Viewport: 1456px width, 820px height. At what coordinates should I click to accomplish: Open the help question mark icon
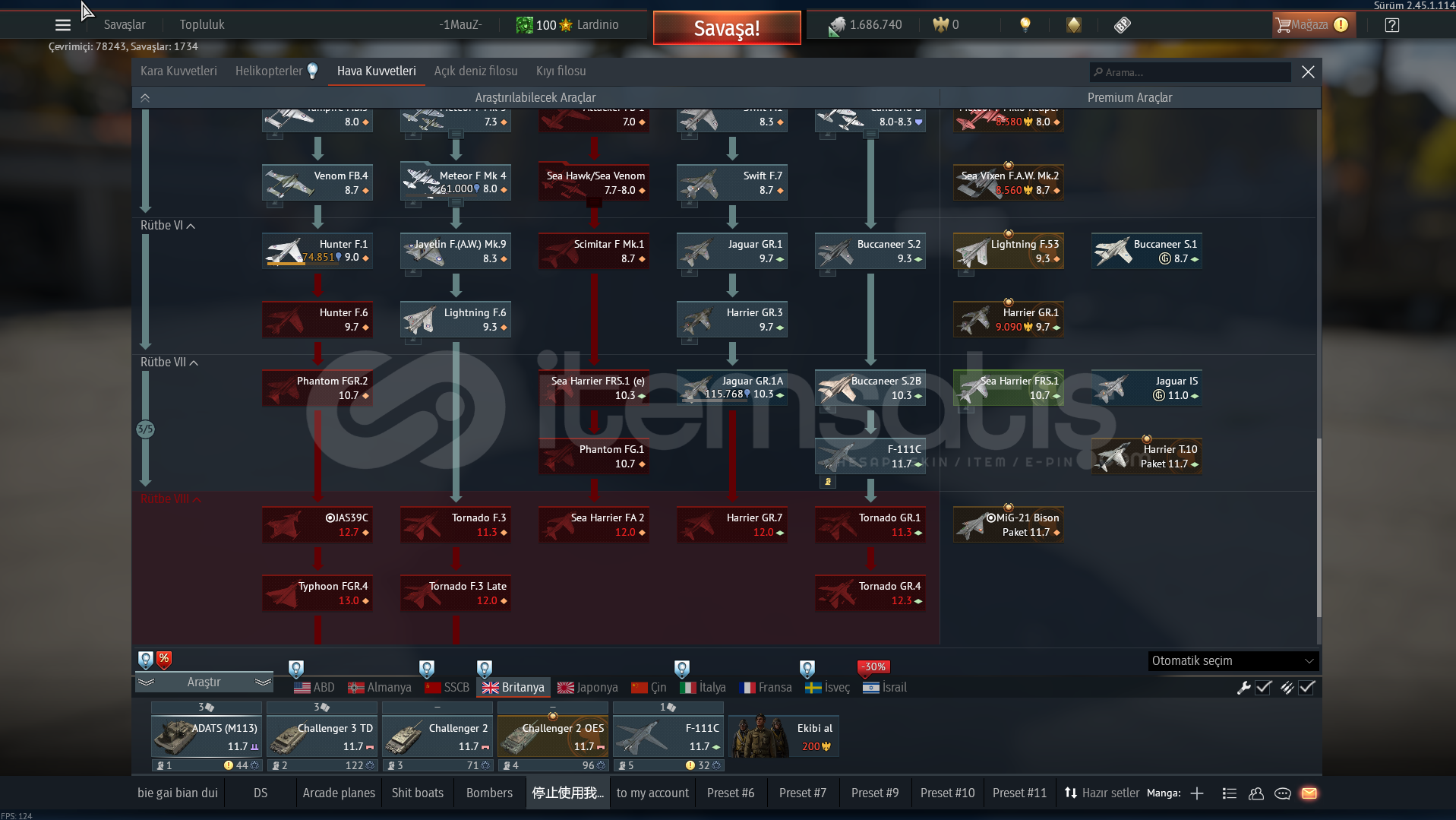point(1392,25)
